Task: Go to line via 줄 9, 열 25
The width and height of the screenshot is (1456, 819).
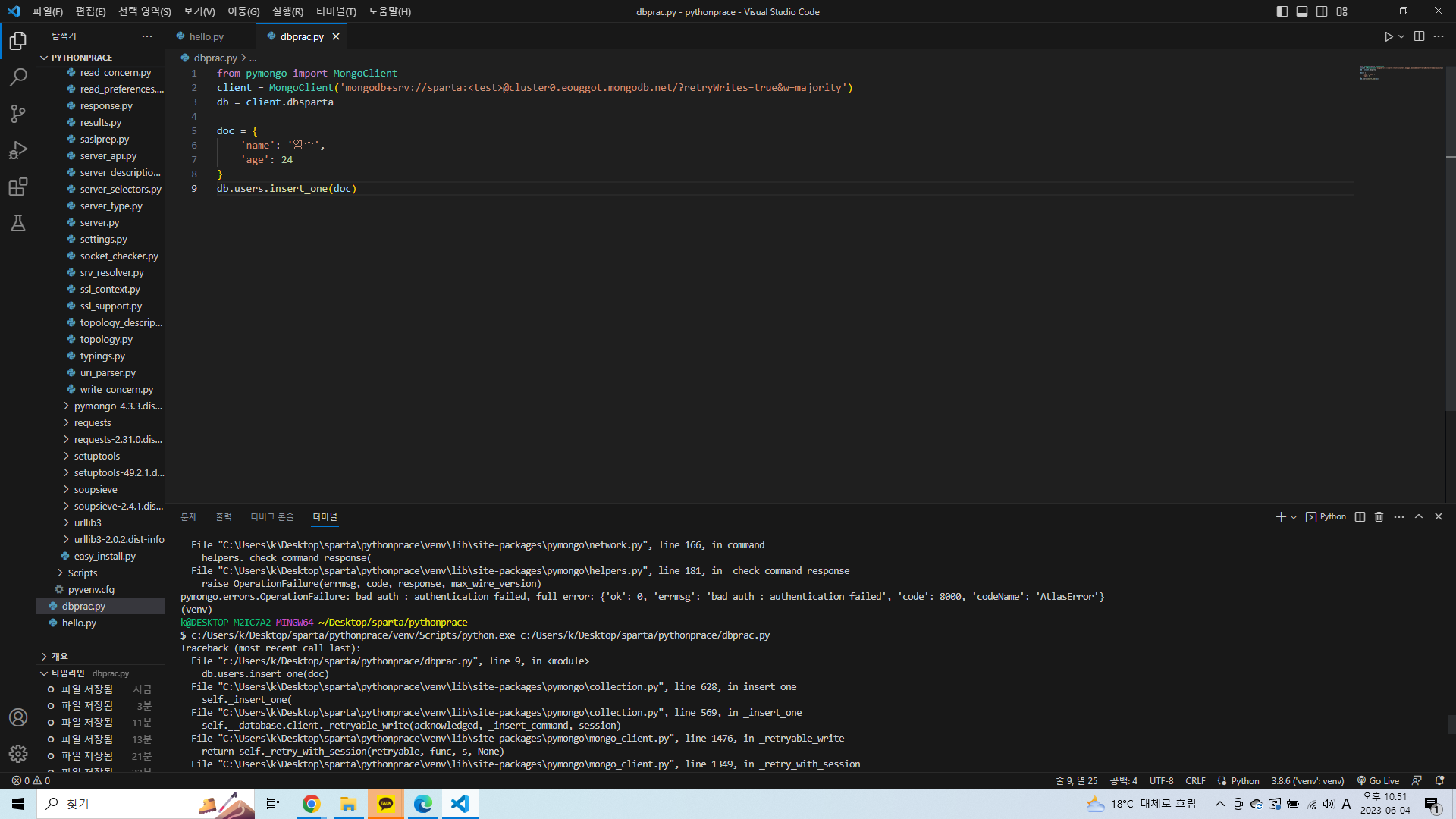Action: 1076,780
